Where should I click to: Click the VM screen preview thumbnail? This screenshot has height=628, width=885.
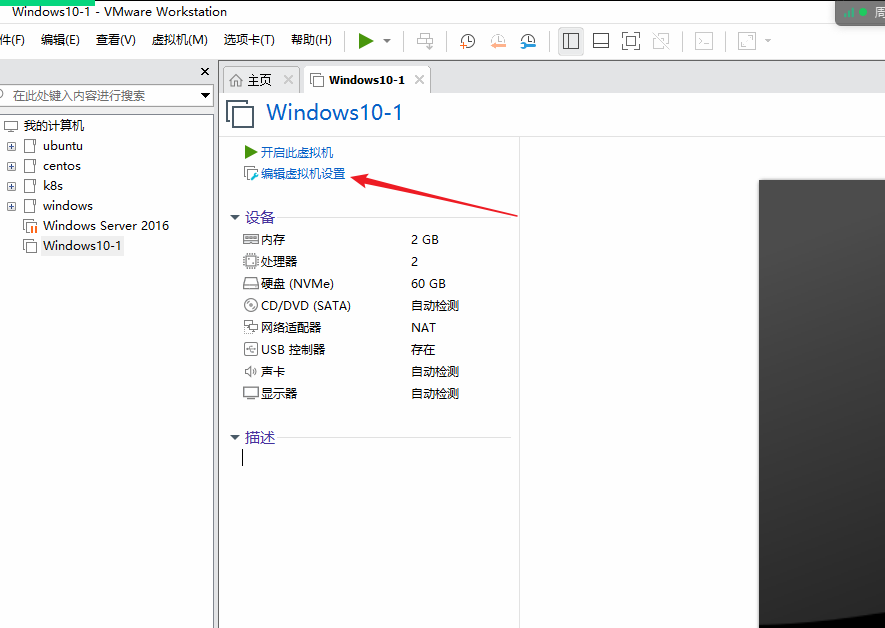point(822,403)
